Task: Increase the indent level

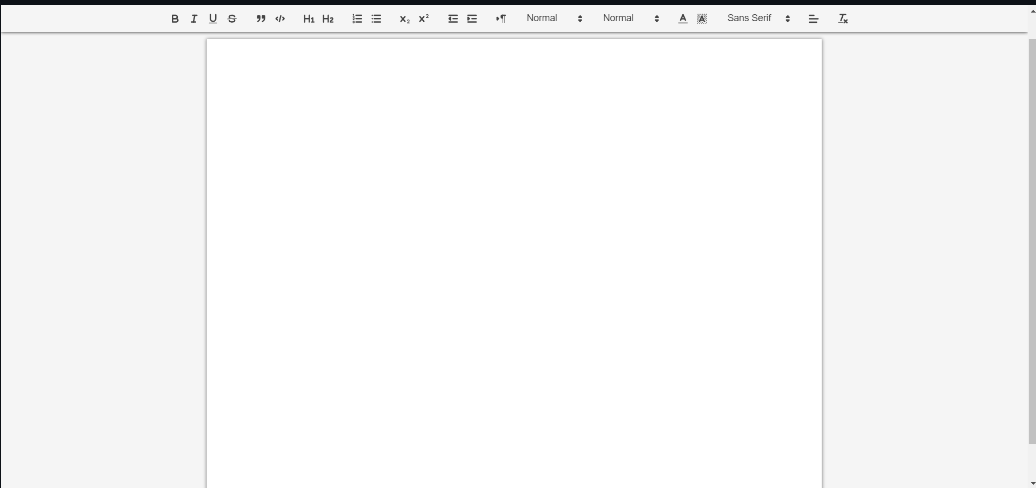Action: pos(472,19)
